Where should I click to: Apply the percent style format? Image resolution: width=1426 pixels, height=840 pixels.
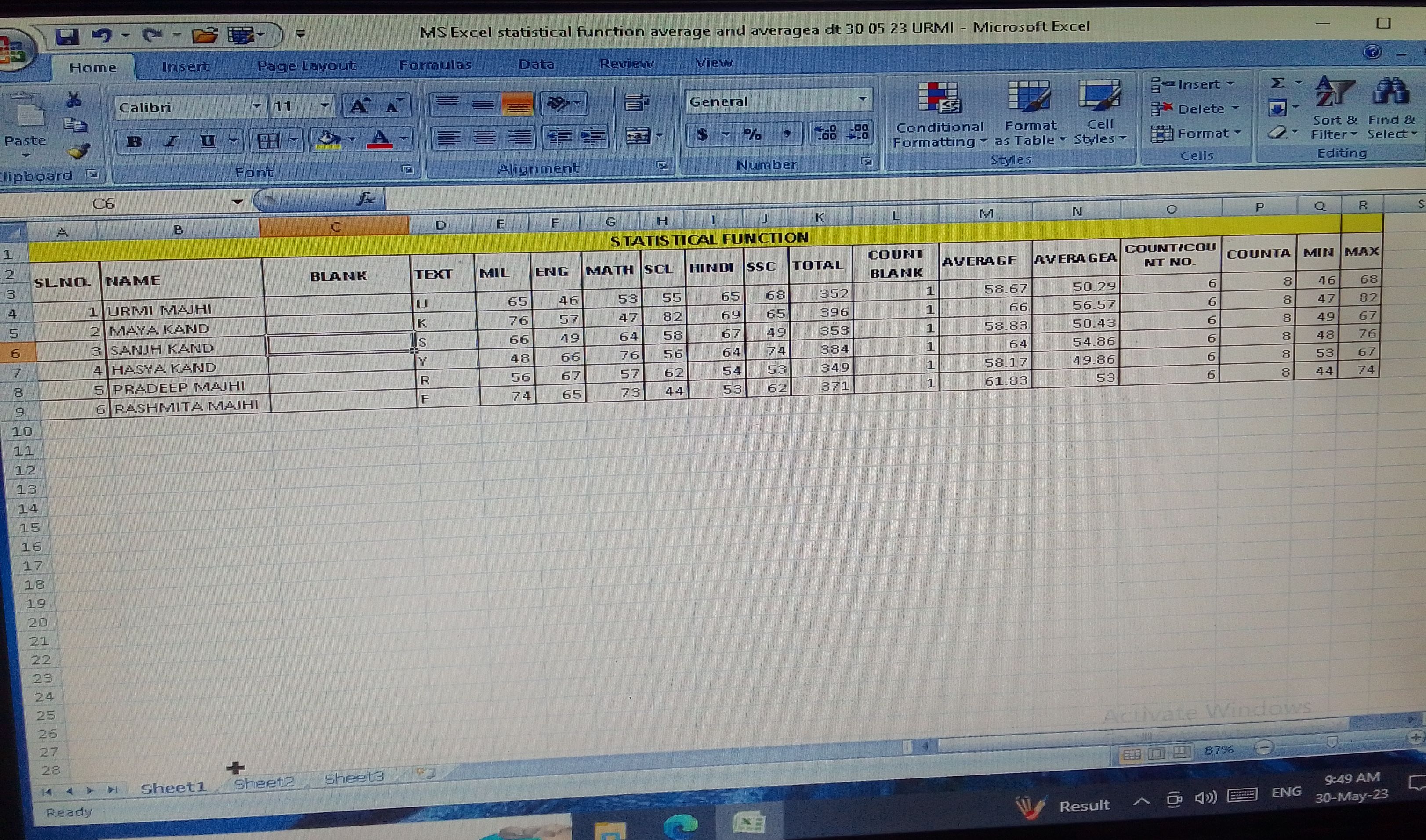point(752,135)
